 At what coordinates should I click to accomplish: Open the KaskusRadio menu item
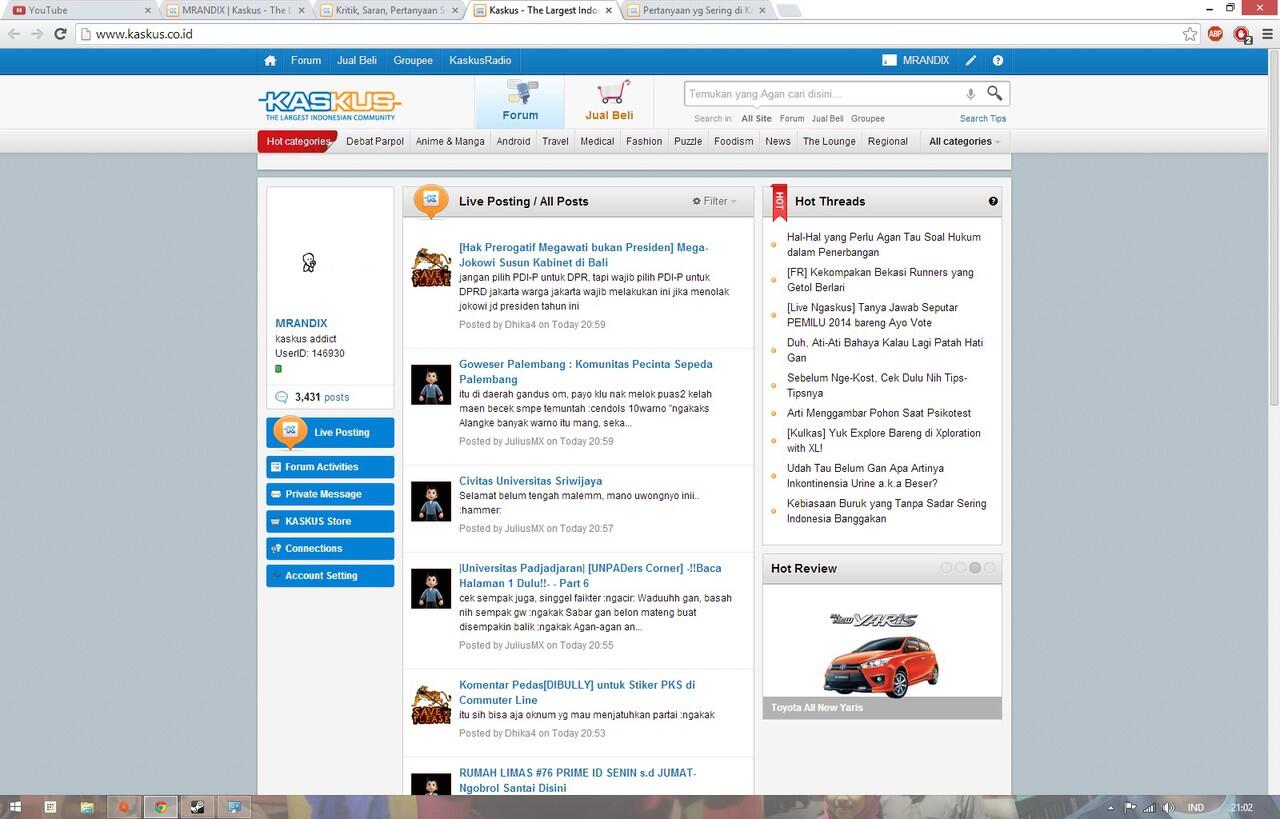(x=480, y=61)
